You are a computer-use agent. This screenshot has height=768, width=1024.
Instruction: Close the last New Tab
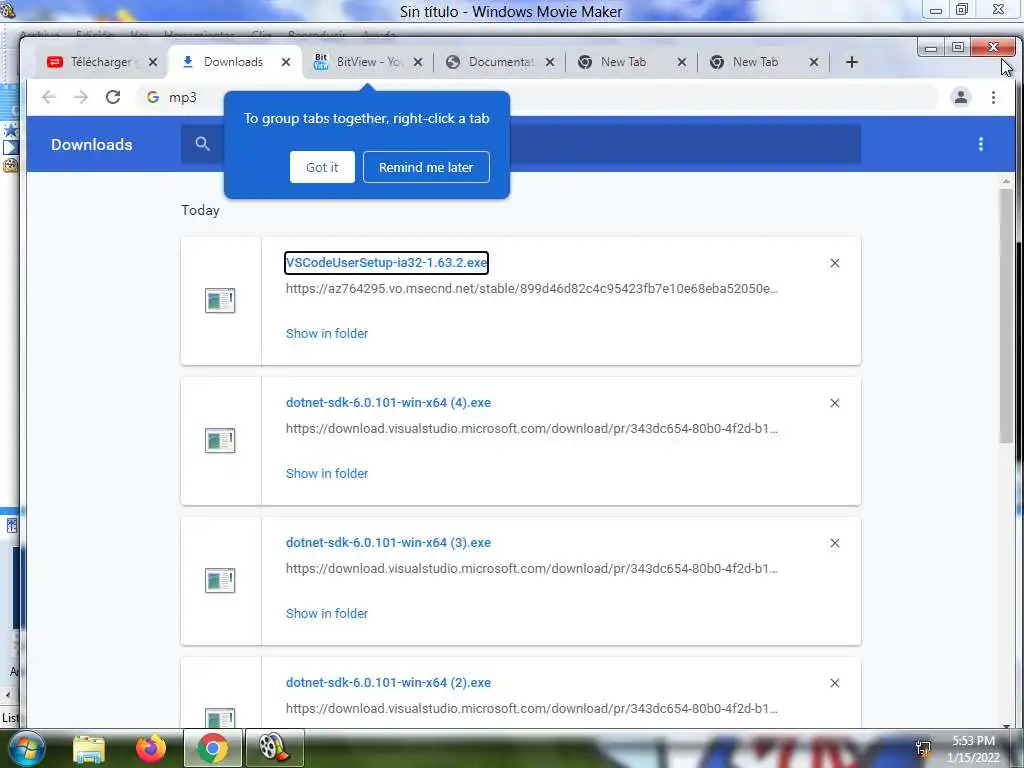tap(814, 62)
